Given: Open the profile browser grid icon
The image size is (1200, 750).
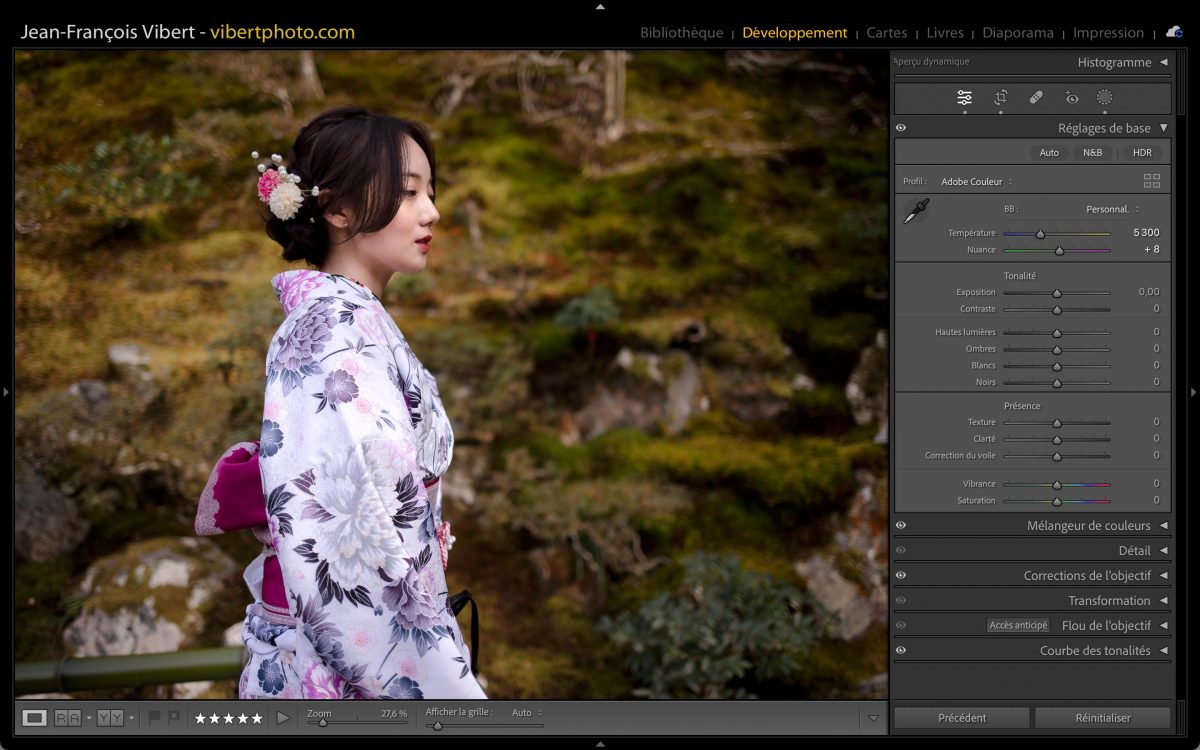Looking at the screenshot, I should pyautogui.click(x=1152, y=181).
